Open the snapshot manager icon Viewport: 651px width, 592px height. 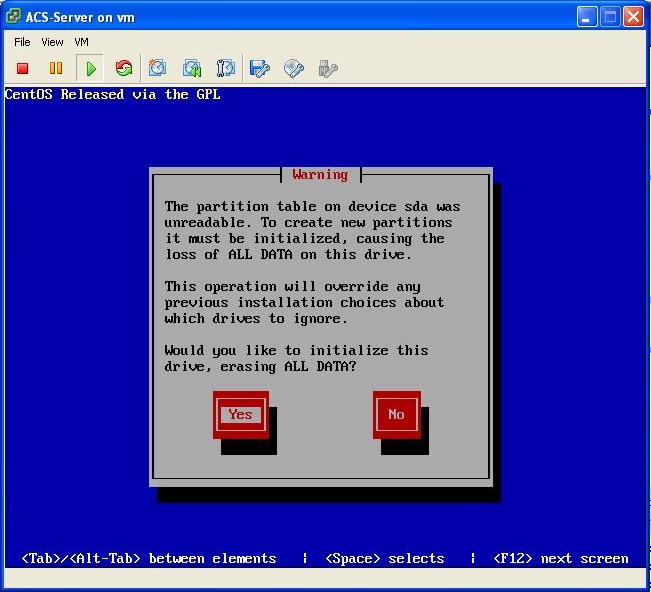point(226,68)
